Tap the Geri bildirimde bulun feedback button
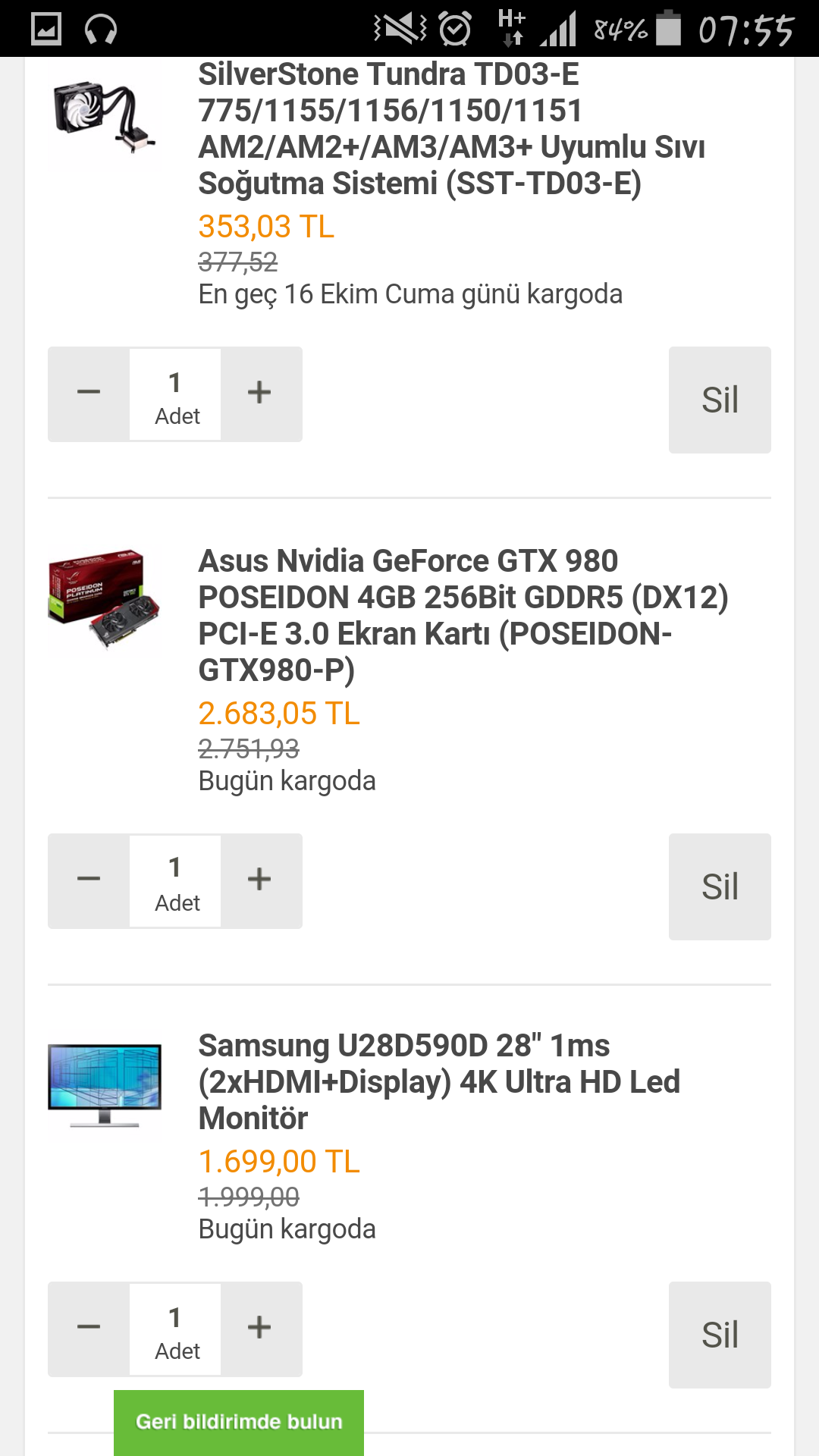The image size is (819, 1456). [x=239, y=1422]
